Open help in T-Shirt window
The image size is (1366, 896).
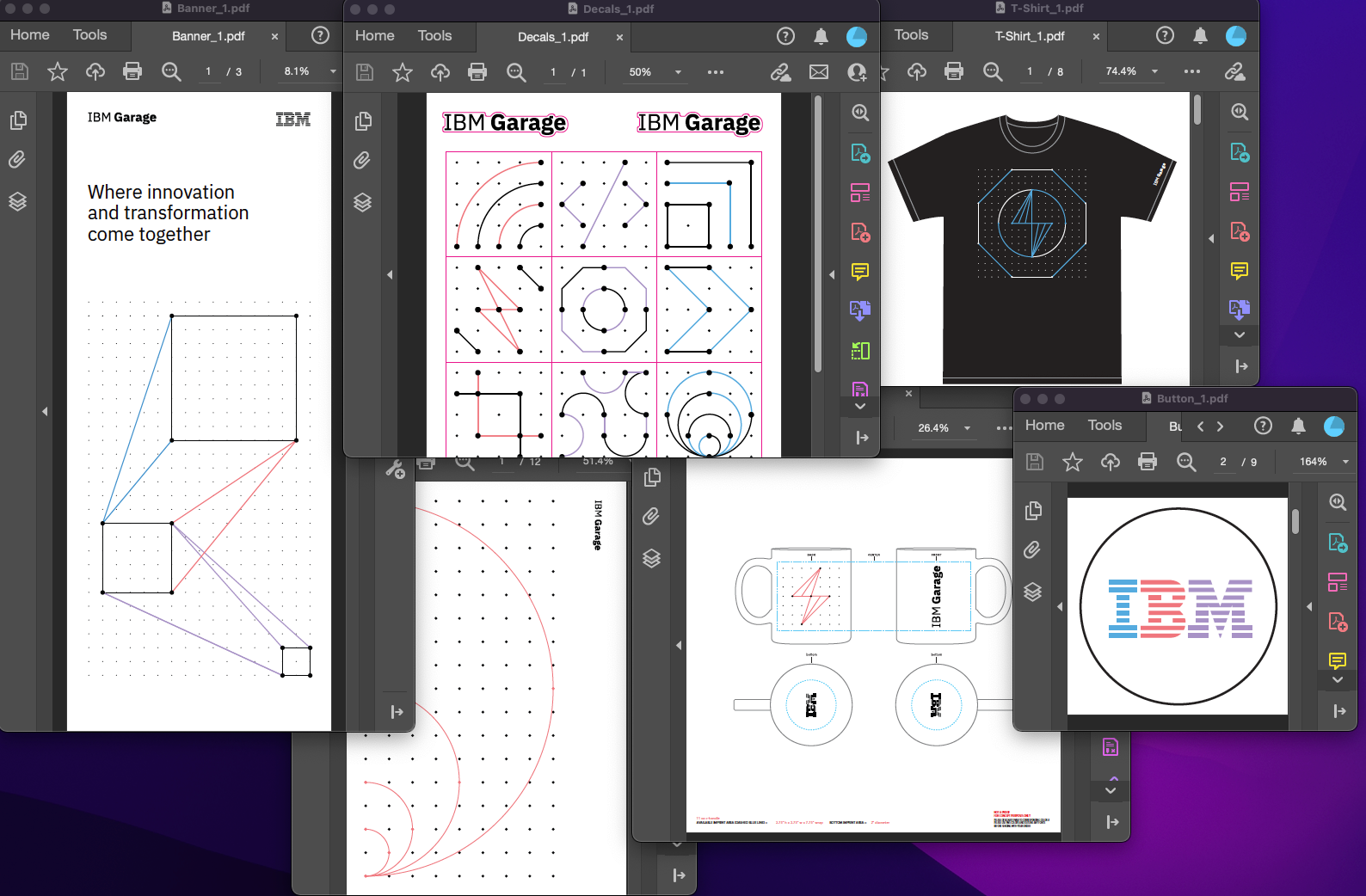1165,35
